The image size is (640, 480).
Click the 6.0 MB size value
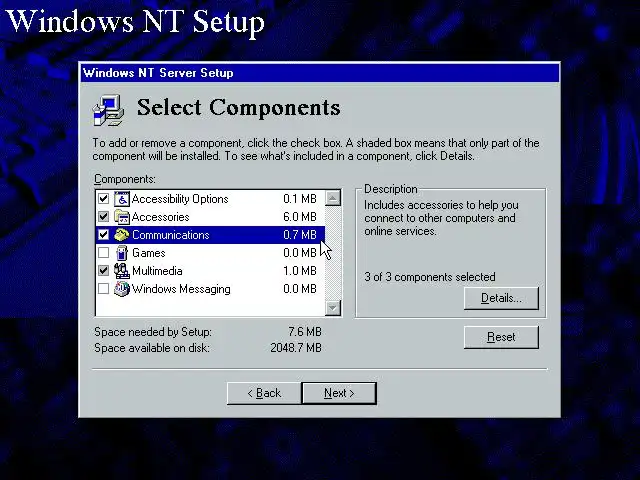pos(300,217)
